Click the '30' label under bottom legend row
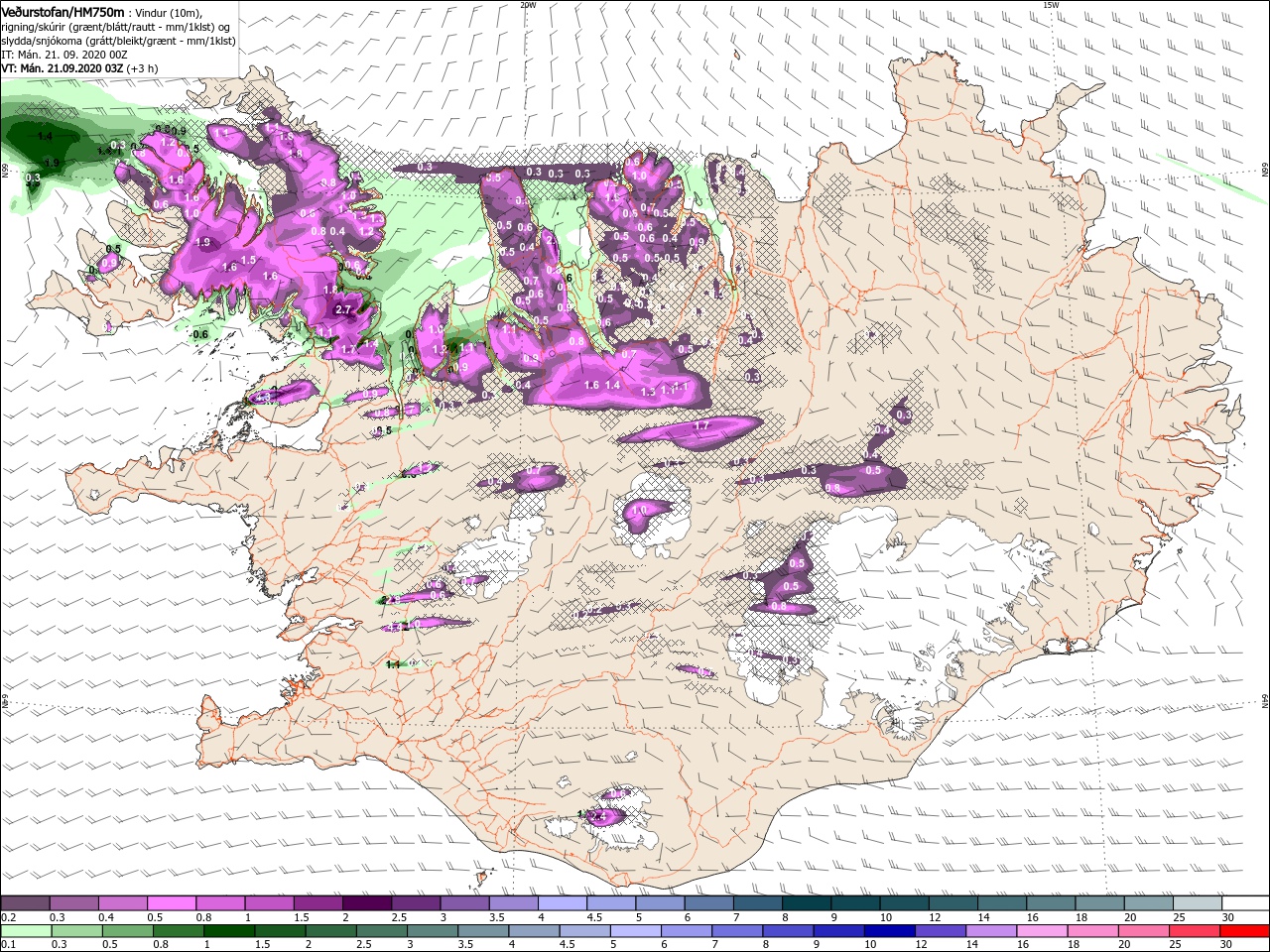Viewport: 1270px width, 952px height. (1228, 945)
